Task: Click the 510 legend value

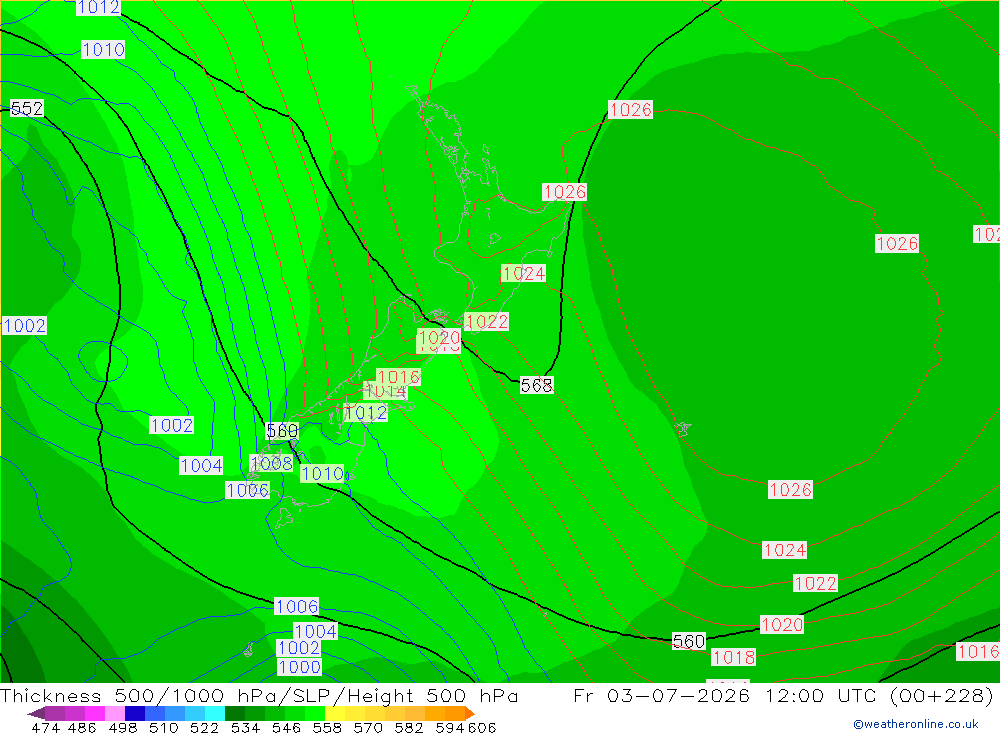Action: click(164, 727)
